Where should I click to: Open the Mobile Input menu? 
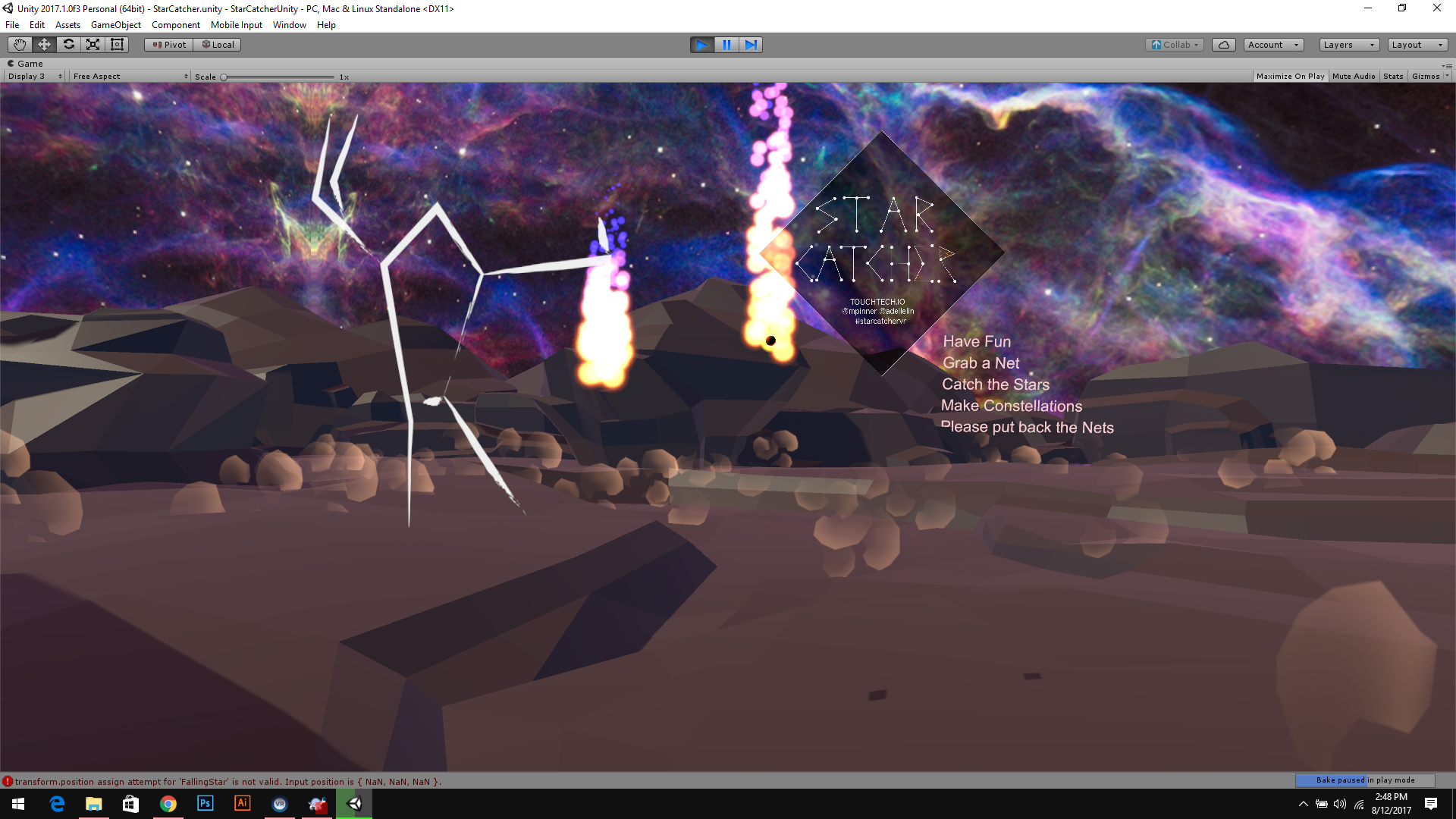tap(237, 25)
